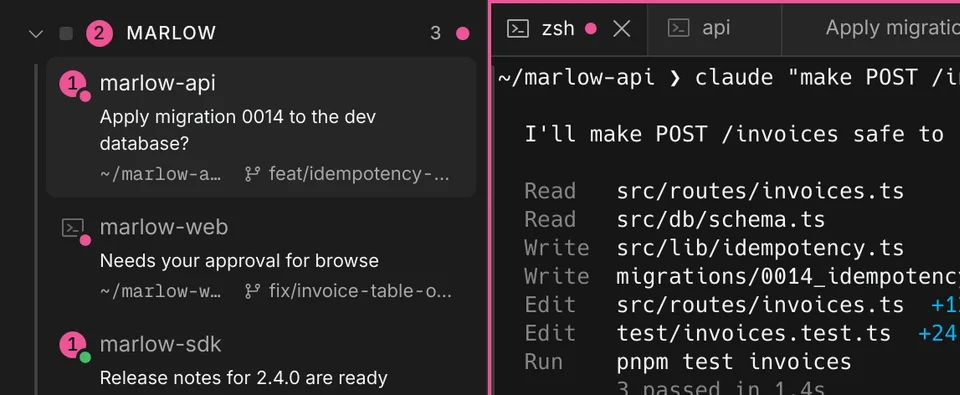
Task: Click the terminal icon on the api tab
Action: pos(678,28)
